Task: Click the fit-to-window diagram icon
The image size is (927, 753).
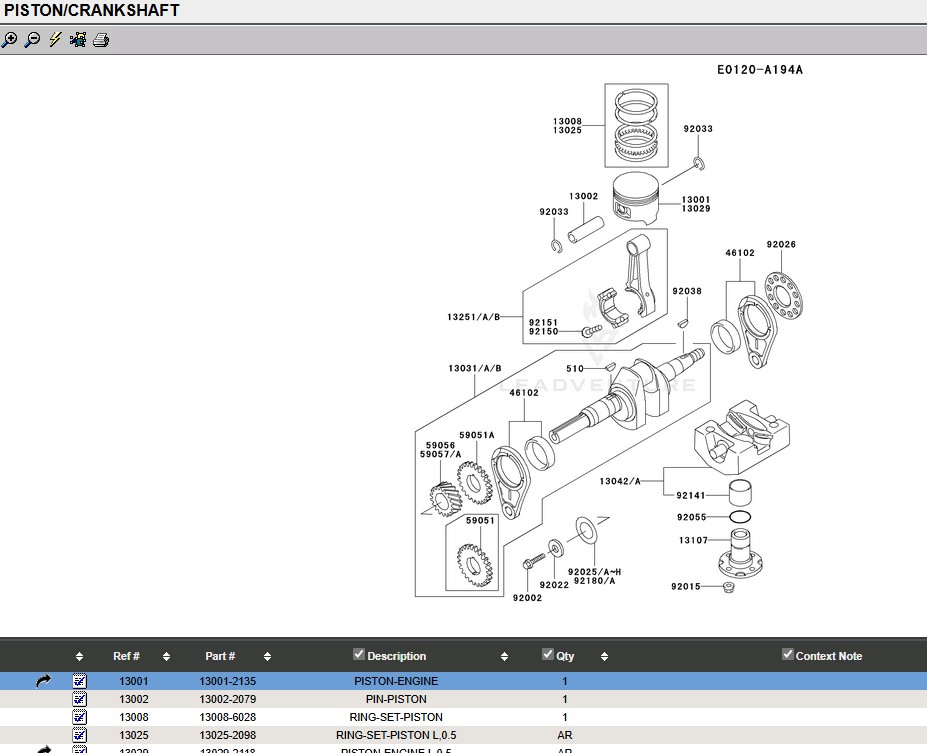Action: tap(78, 40)
